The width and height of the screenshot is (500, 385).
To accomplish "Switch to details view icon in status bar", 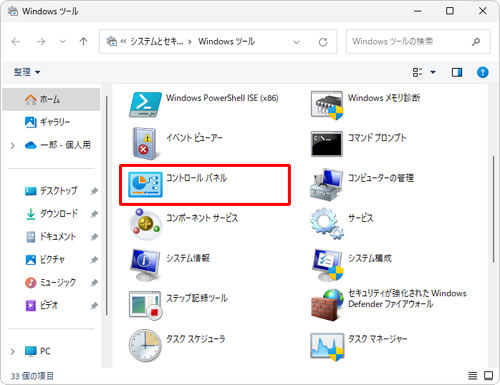I will click(x=472, y=376).
